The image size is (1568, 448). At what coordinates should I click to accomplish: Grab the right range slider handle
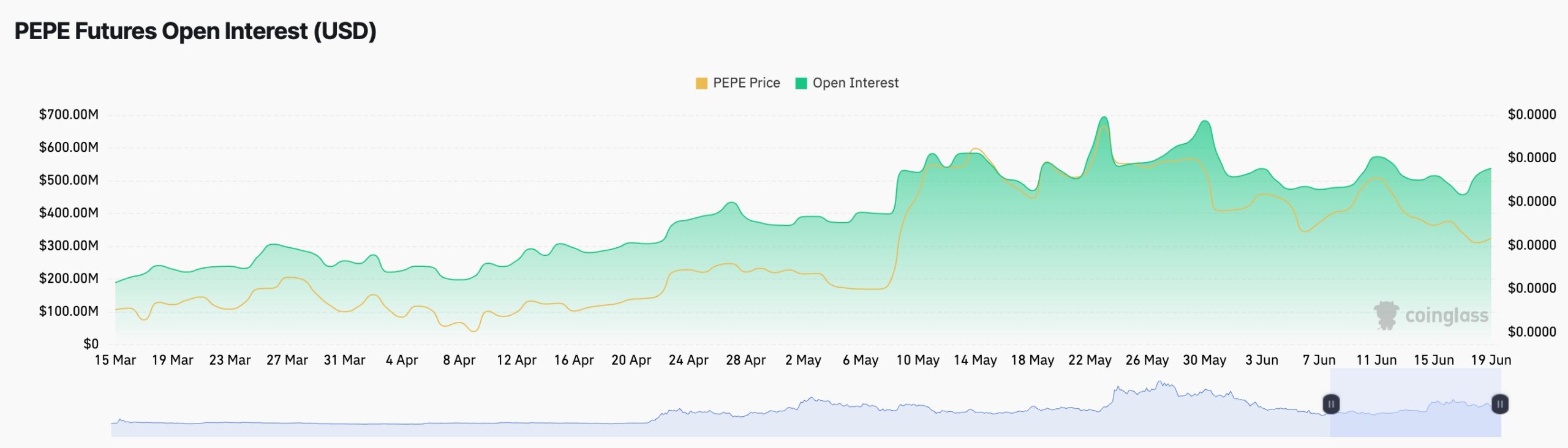tap(1500, 404)
